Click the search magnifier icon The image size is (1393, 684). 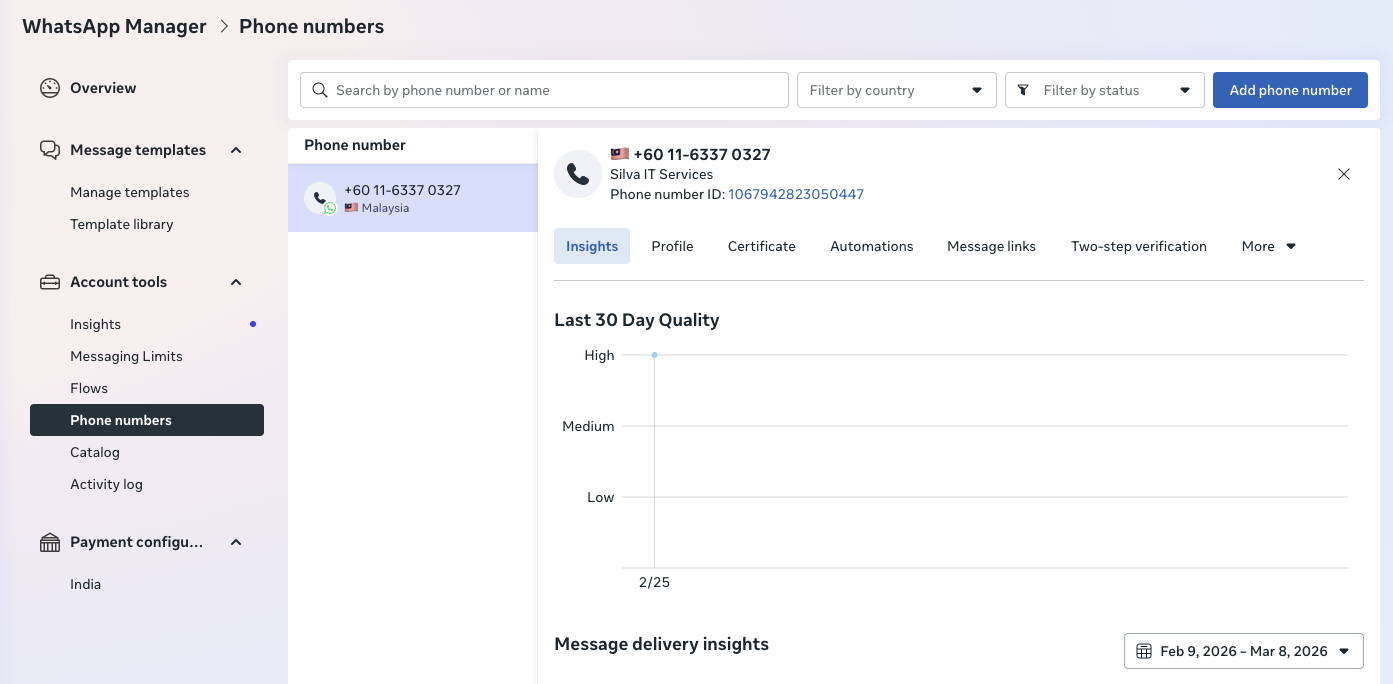320,90
